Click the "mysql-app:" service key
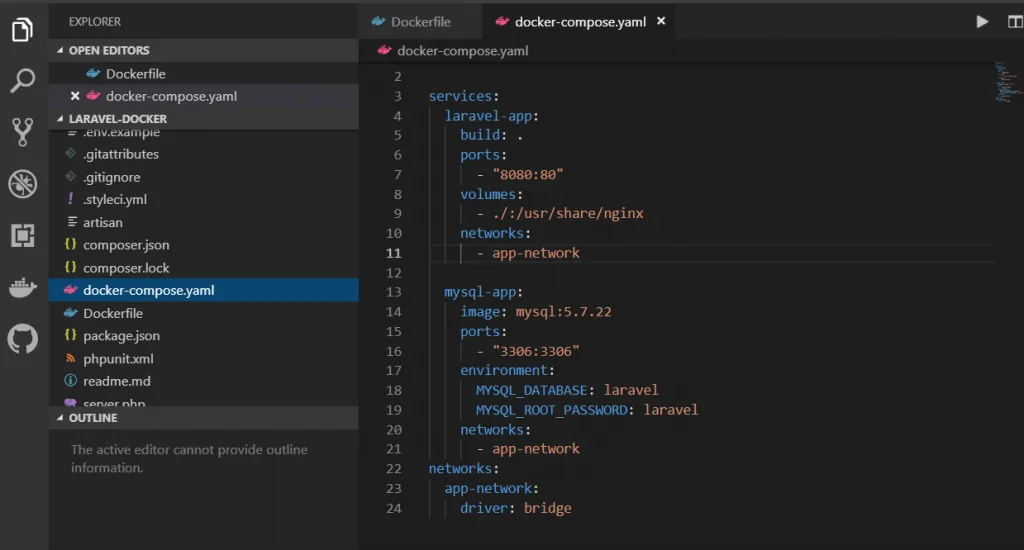This screenshot has height=550, width=1024. coord(483,292)
